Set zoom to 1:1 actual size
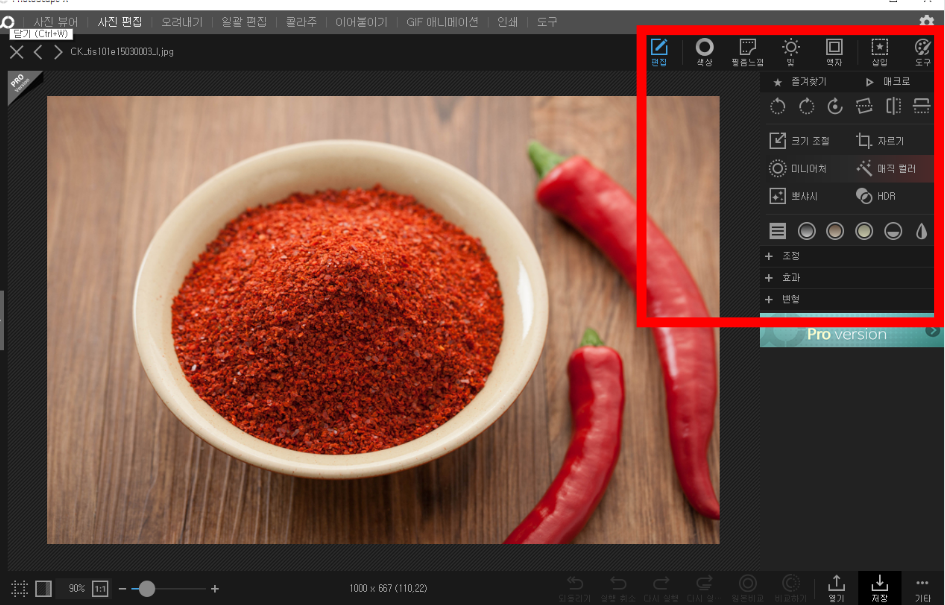Viewport: 945px width, 605px height. pyautogui.click(x=101, y=589)
